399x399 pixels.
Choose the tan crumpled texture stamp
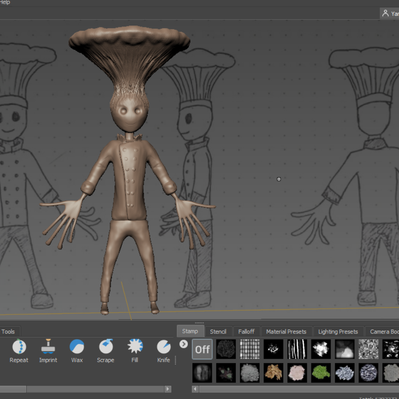(x=273, y=373)
